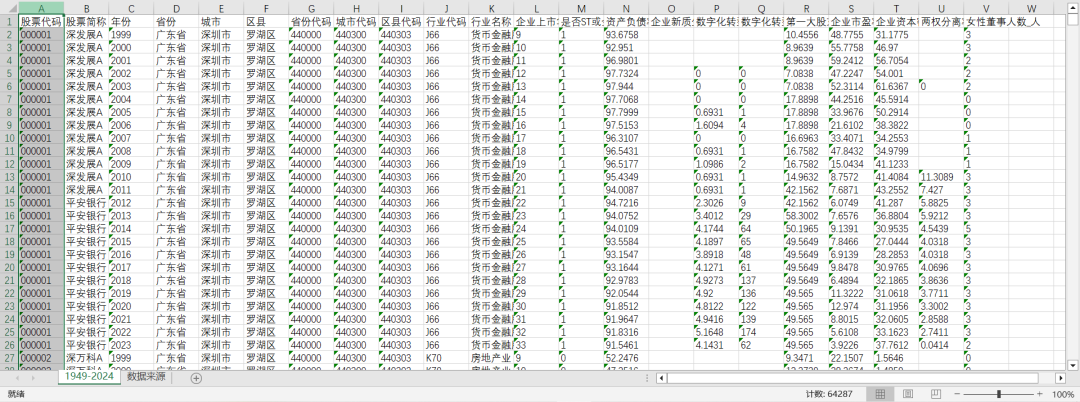
Task: Select the cell with value 0.0414
Action: [x=940, y=344]
